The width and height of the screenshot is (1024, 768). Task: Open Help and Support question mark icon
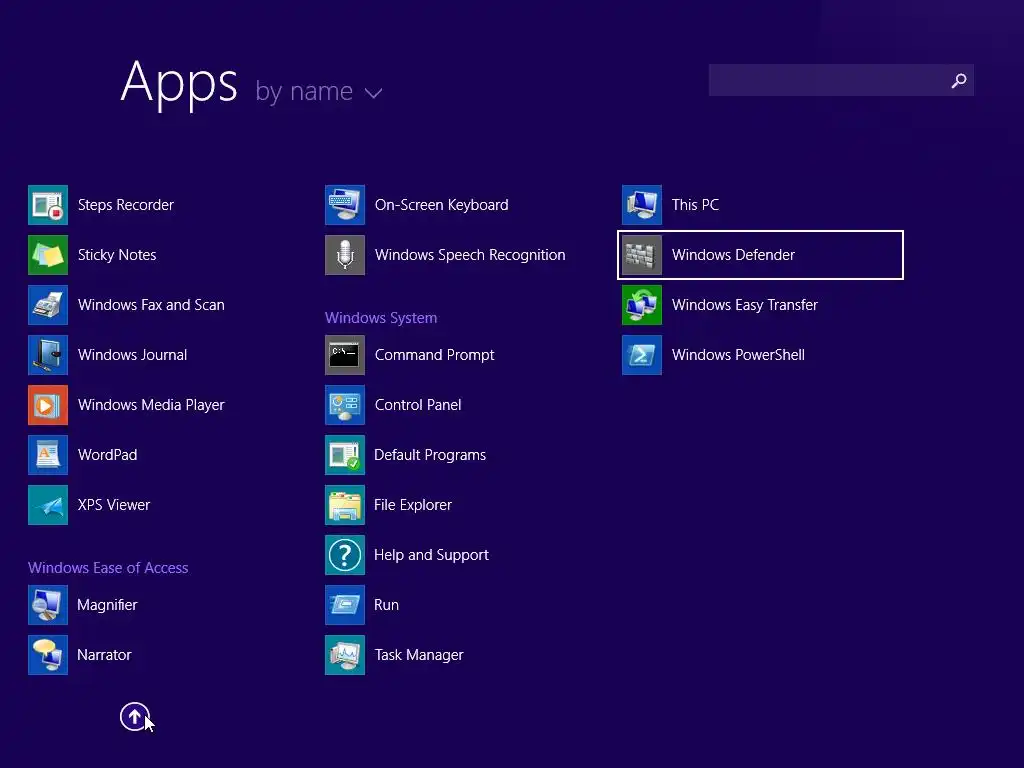tap(345, 555)
